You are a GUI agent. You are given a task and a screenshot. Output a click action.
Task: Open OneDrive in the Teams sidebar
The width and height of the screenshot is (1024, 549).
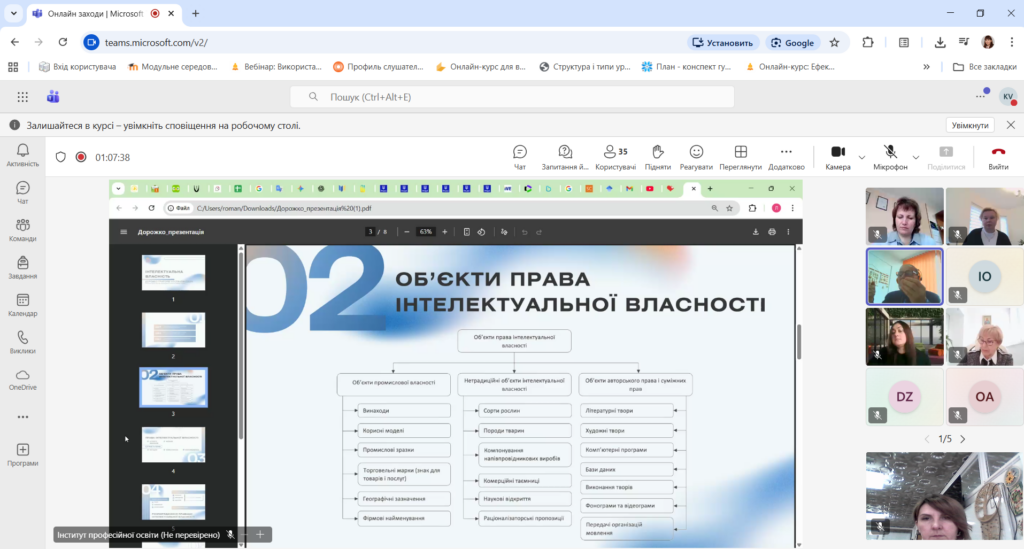click(x=22, y=379)
